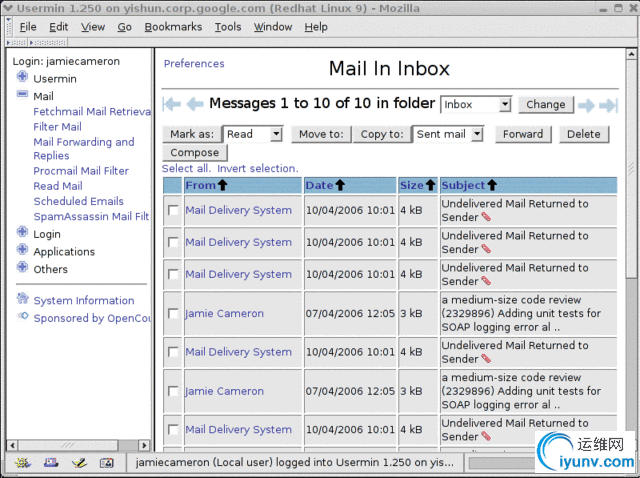The image size is (640, 478).
Task: Open the Inbox folder dropdown
Action: coord(476,104)
